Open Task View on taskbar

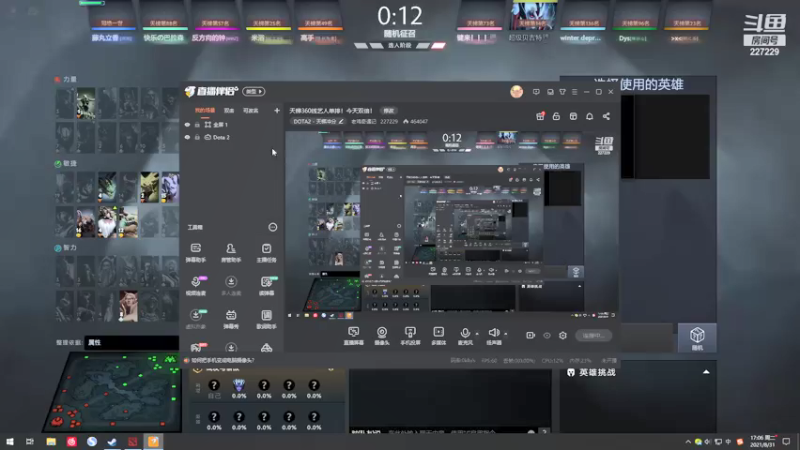point(30,441)
